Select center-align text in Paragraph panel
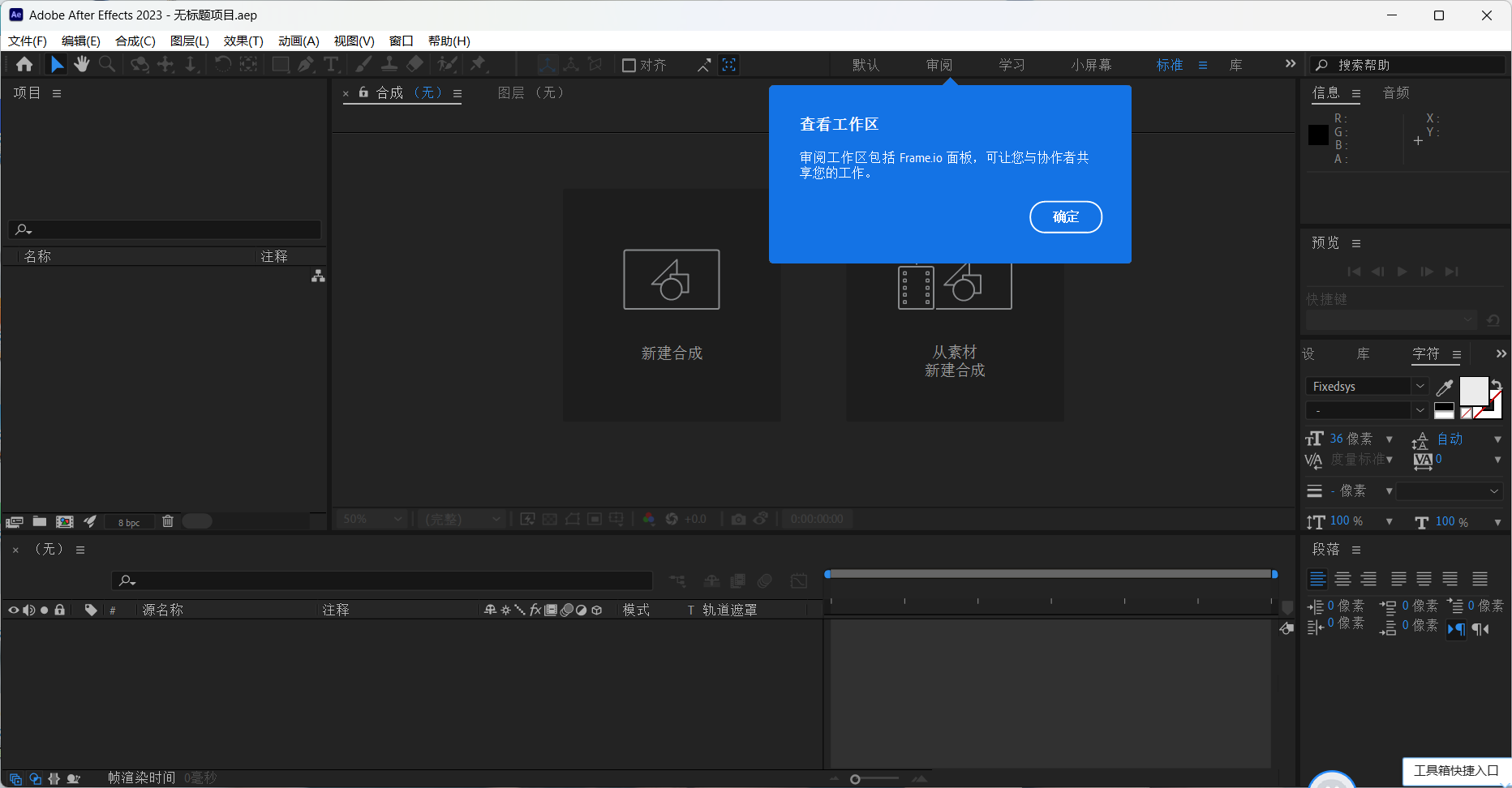This screenshot has width=1512, height=788. coord(1343,579)
